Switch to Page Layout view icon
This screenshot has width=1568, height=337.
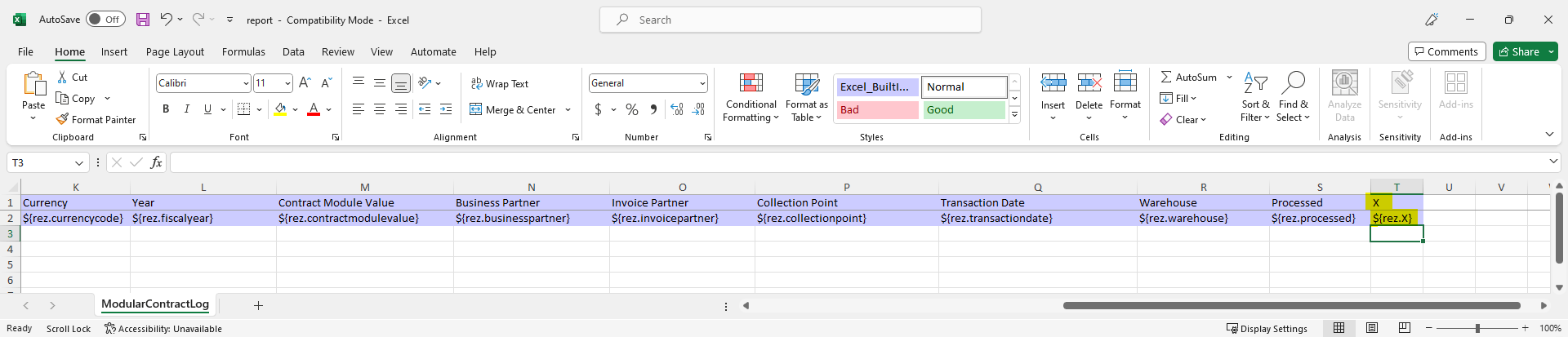[x=1372, y=328]
